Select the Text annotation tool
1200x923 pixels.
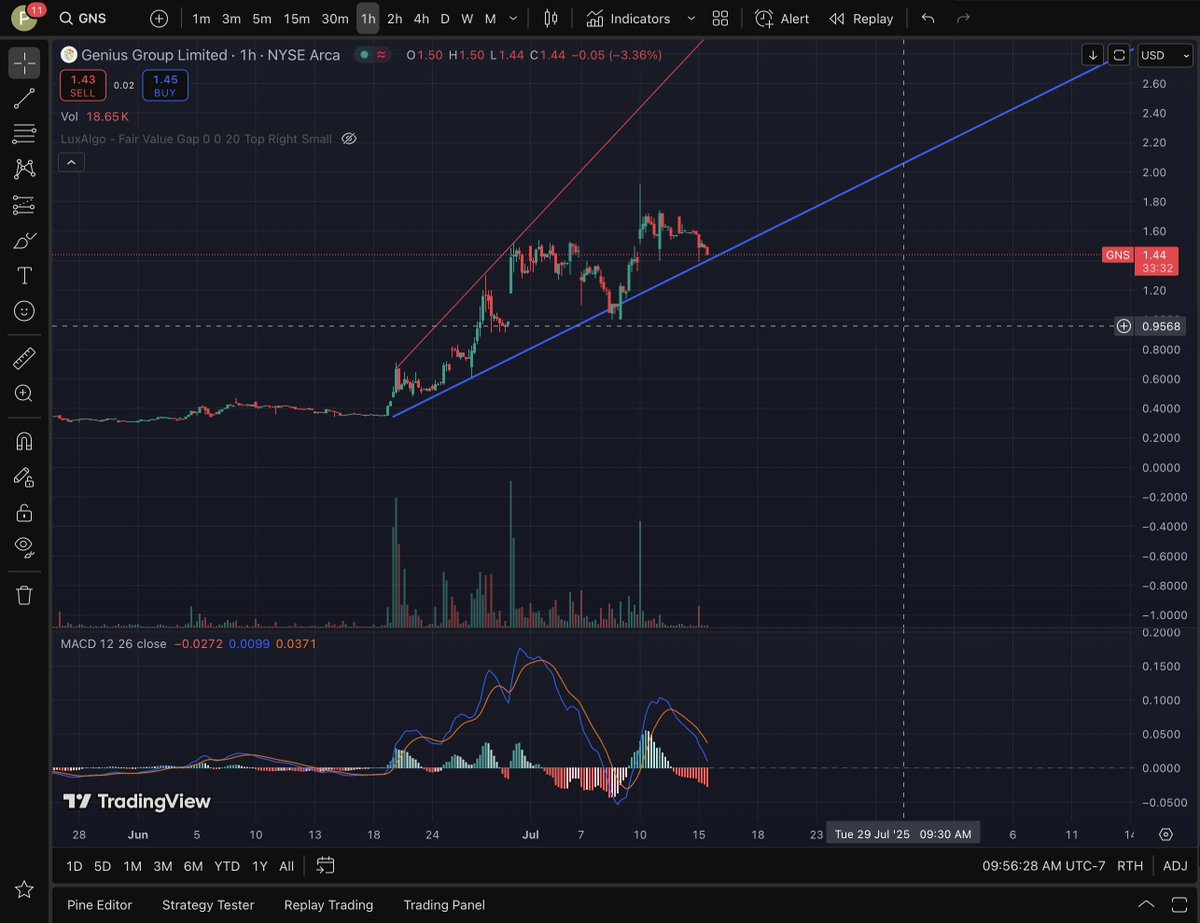tap(24, 276)
